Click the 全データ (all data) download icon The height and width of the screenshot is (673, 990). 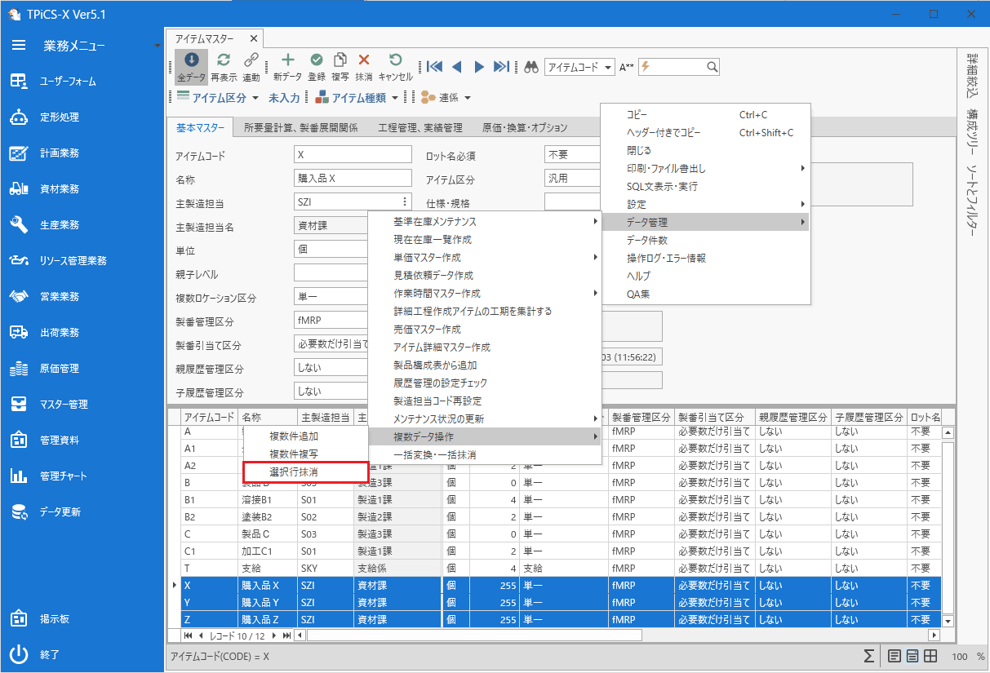click(191, 62)
